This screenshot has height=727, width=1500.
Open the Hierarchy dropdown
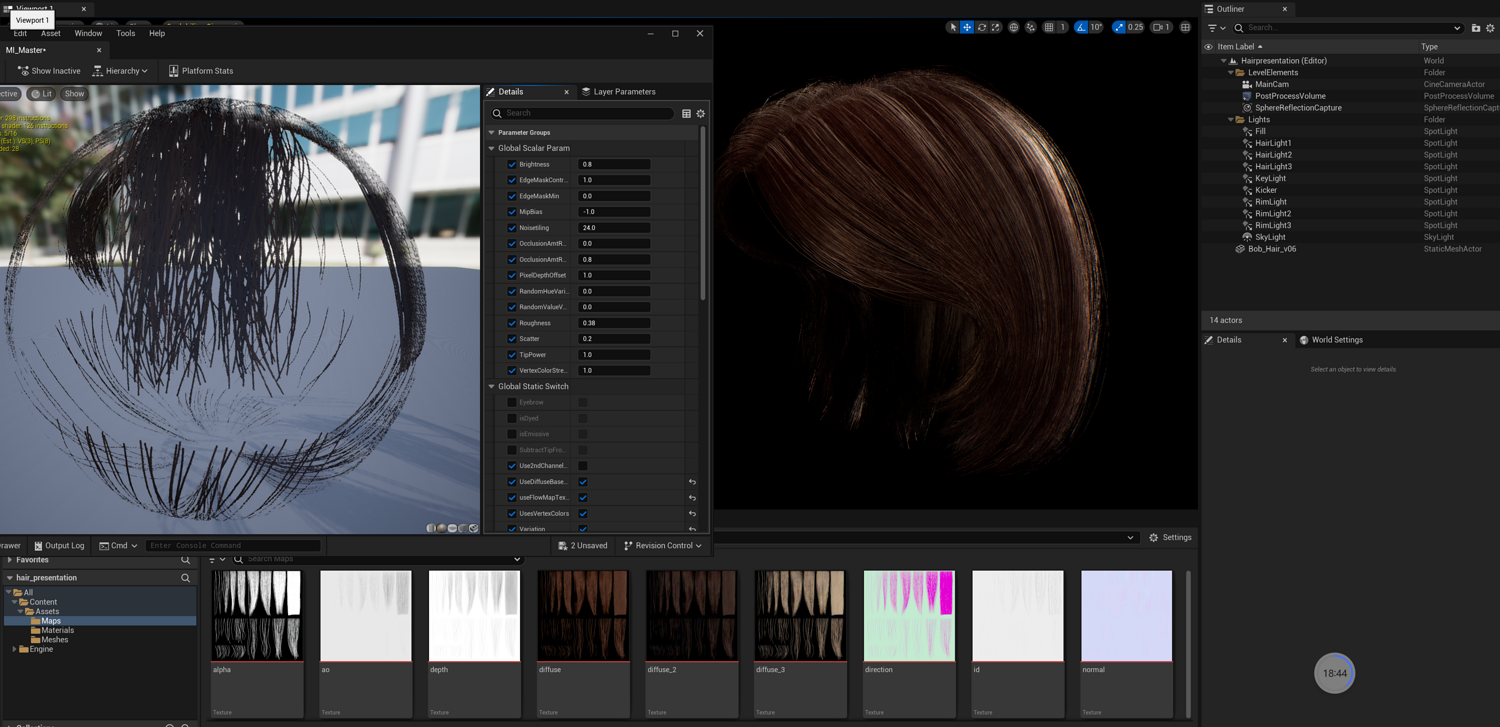[120, 71]
